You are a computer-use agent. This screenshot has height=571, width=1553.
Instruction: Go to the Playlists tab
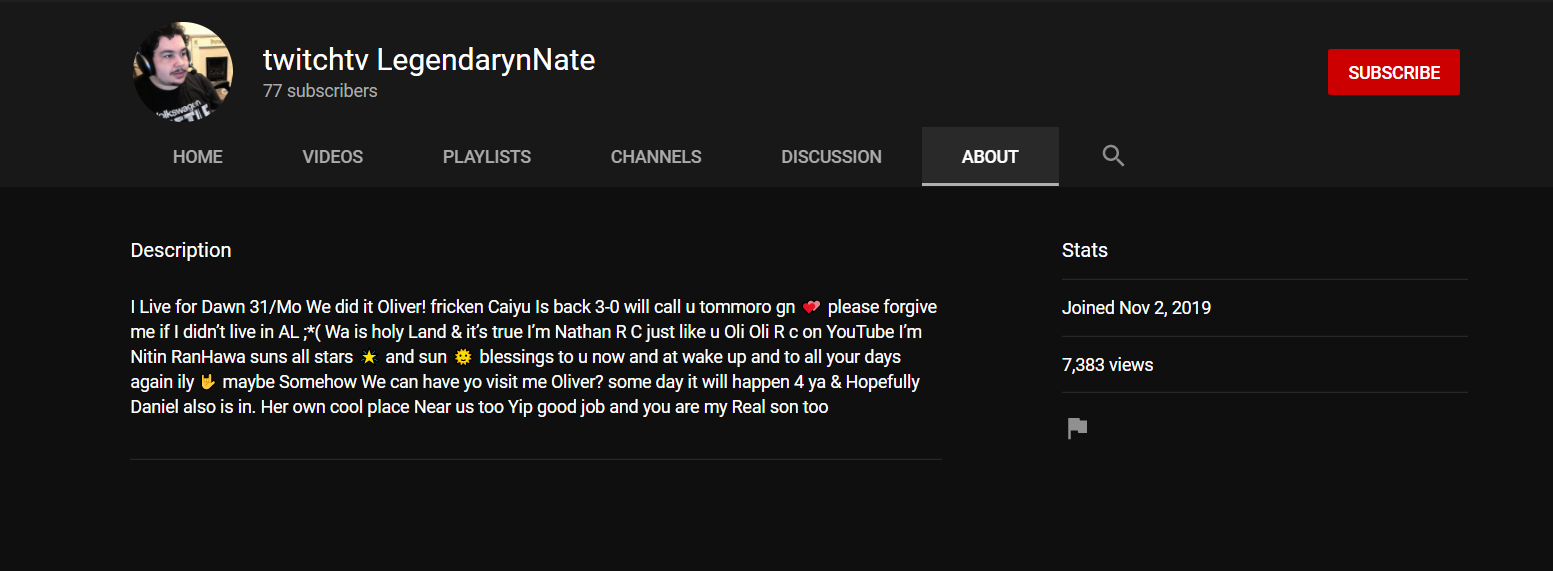[x=487, y=156]
